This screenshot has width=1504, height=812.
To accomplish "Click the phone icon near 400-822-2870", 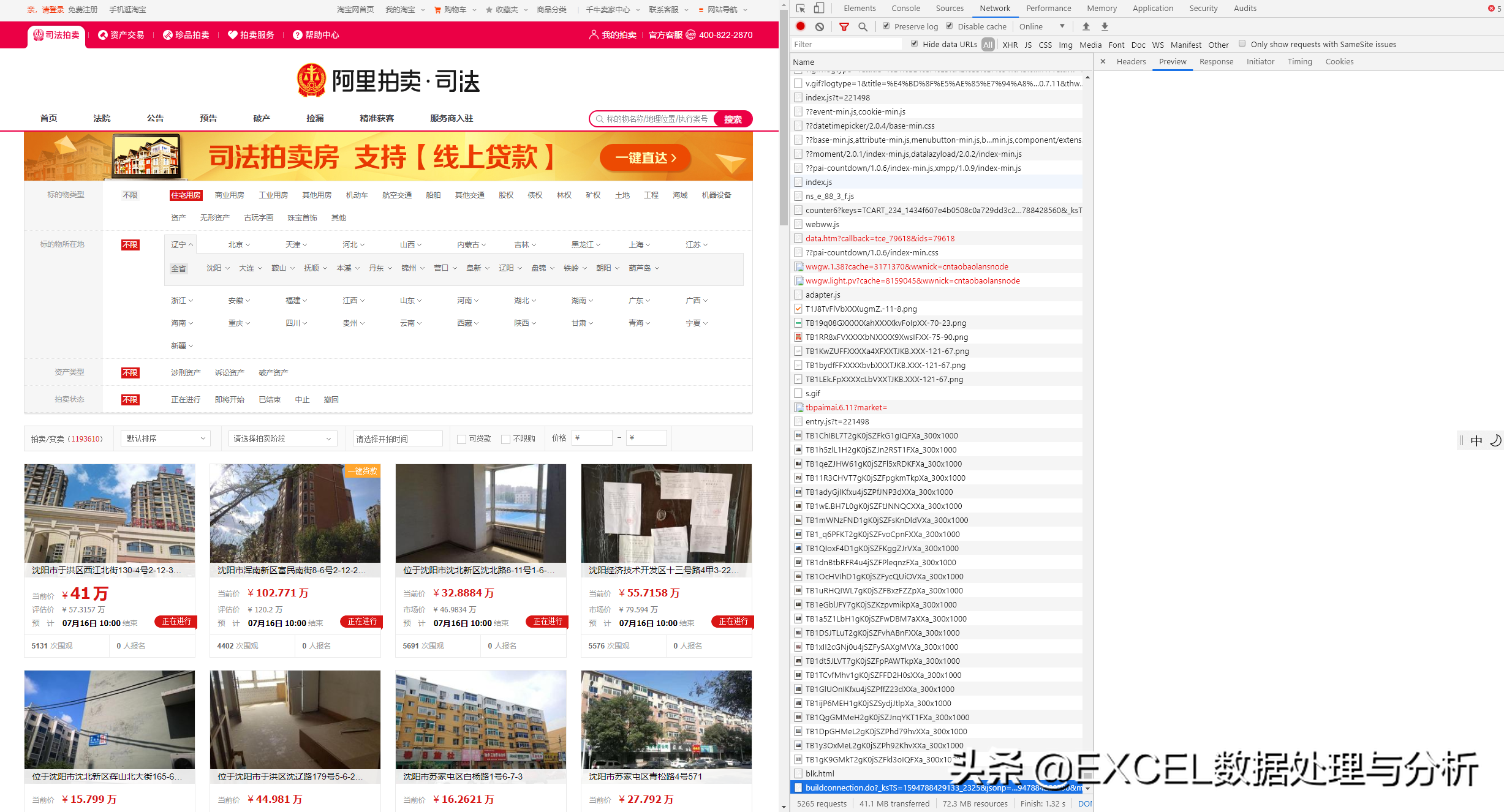I will (690, 35).
